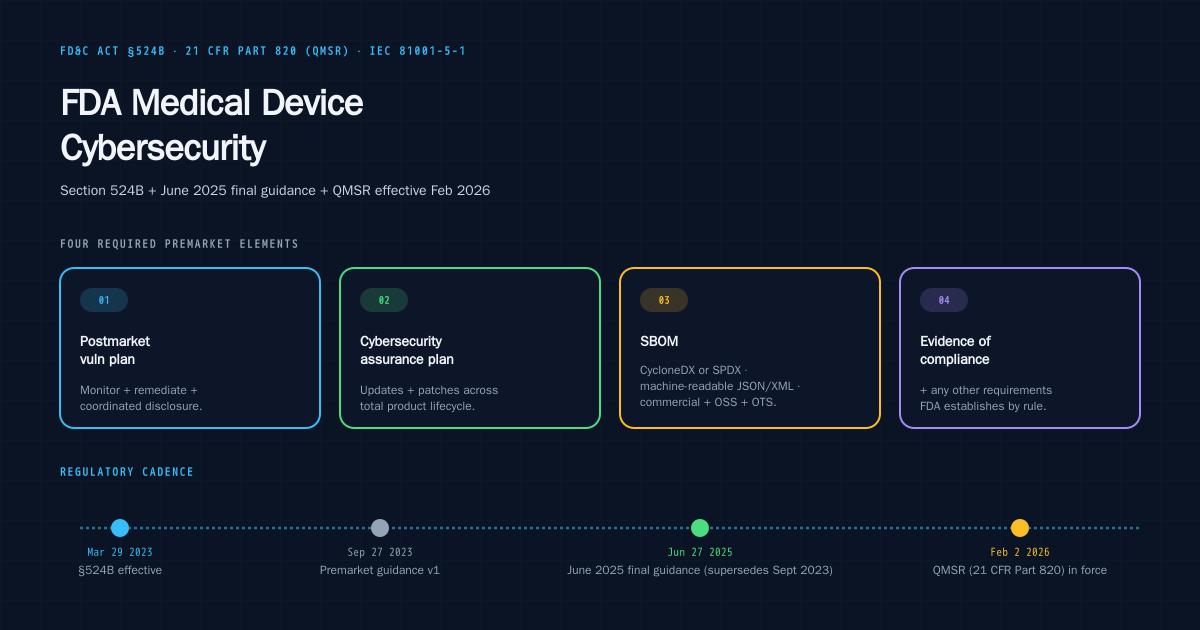Click the 'REGULATORY CADENCE' section label

coord(127,472)
